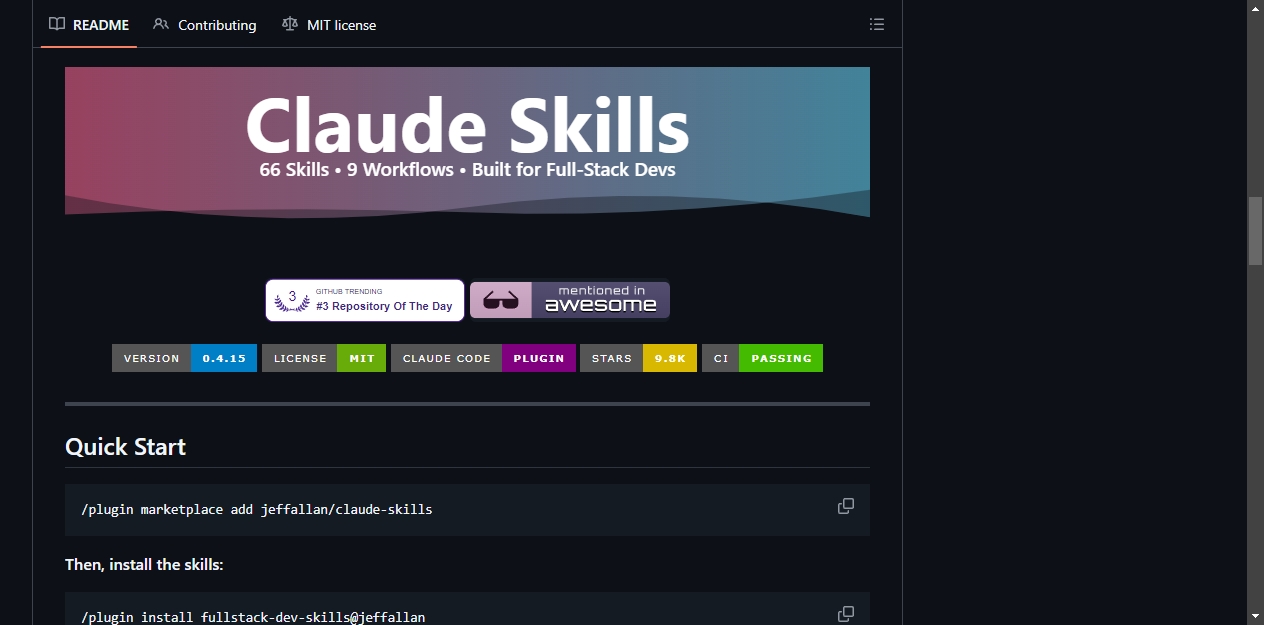This screenshot has height=625, width=1264.
Task: Click the scrollbar down arrow
Action: (x=1255, y=616)
